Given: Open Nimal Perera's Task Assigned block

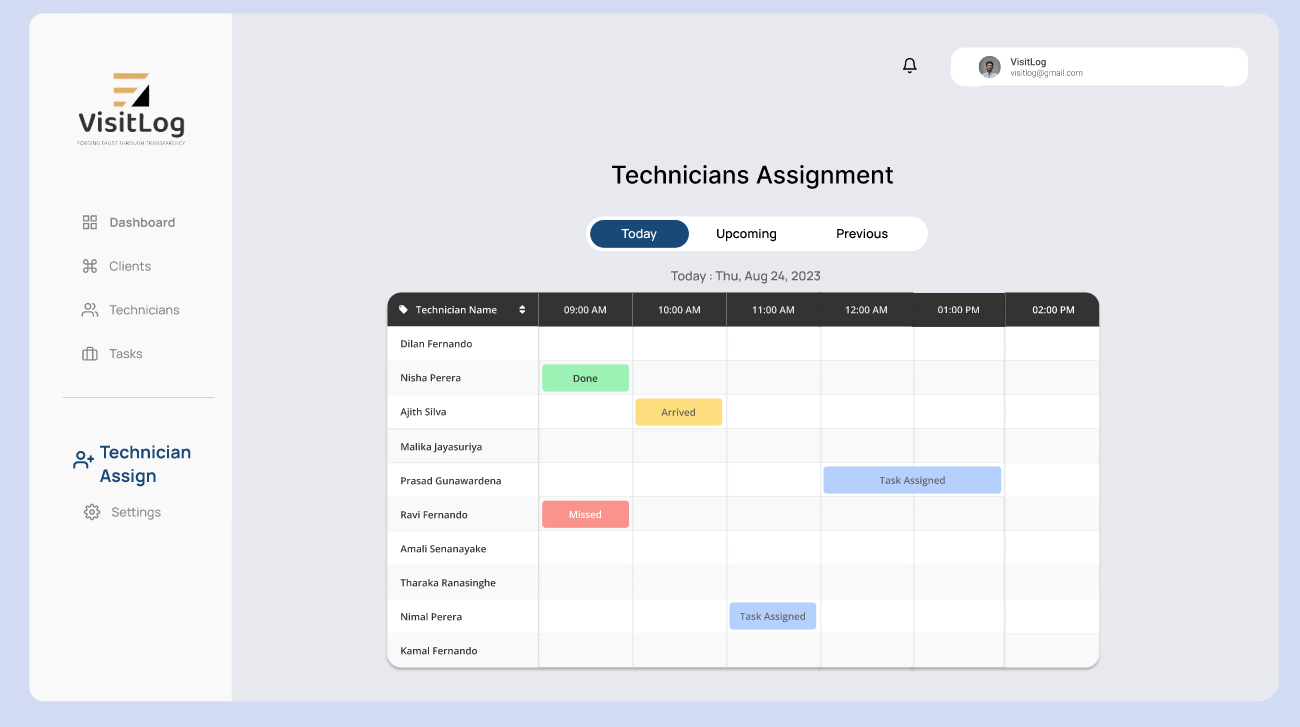Looking at the screenshot, I should coord(772,616).
